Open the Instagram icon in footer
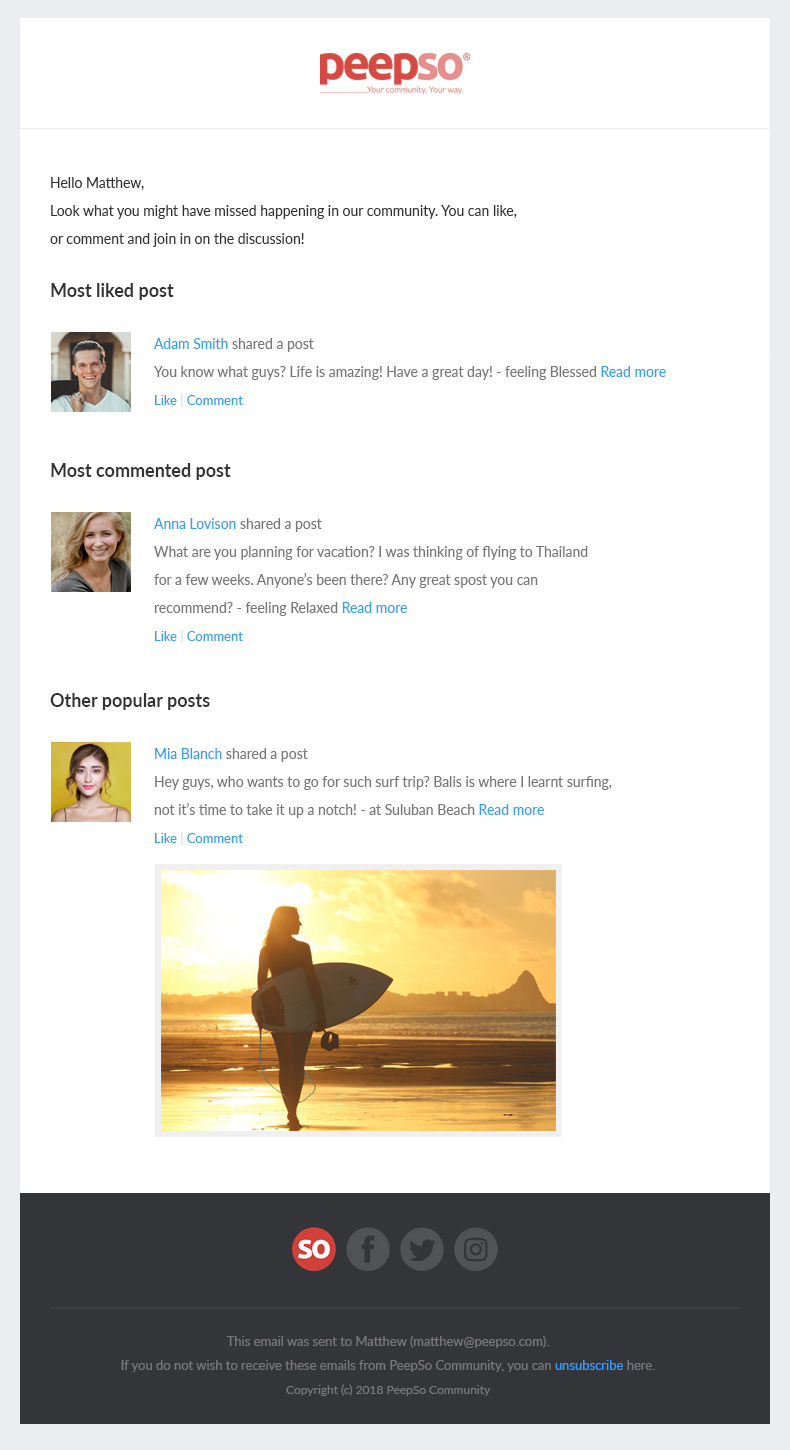 (x=476, y=1249)
